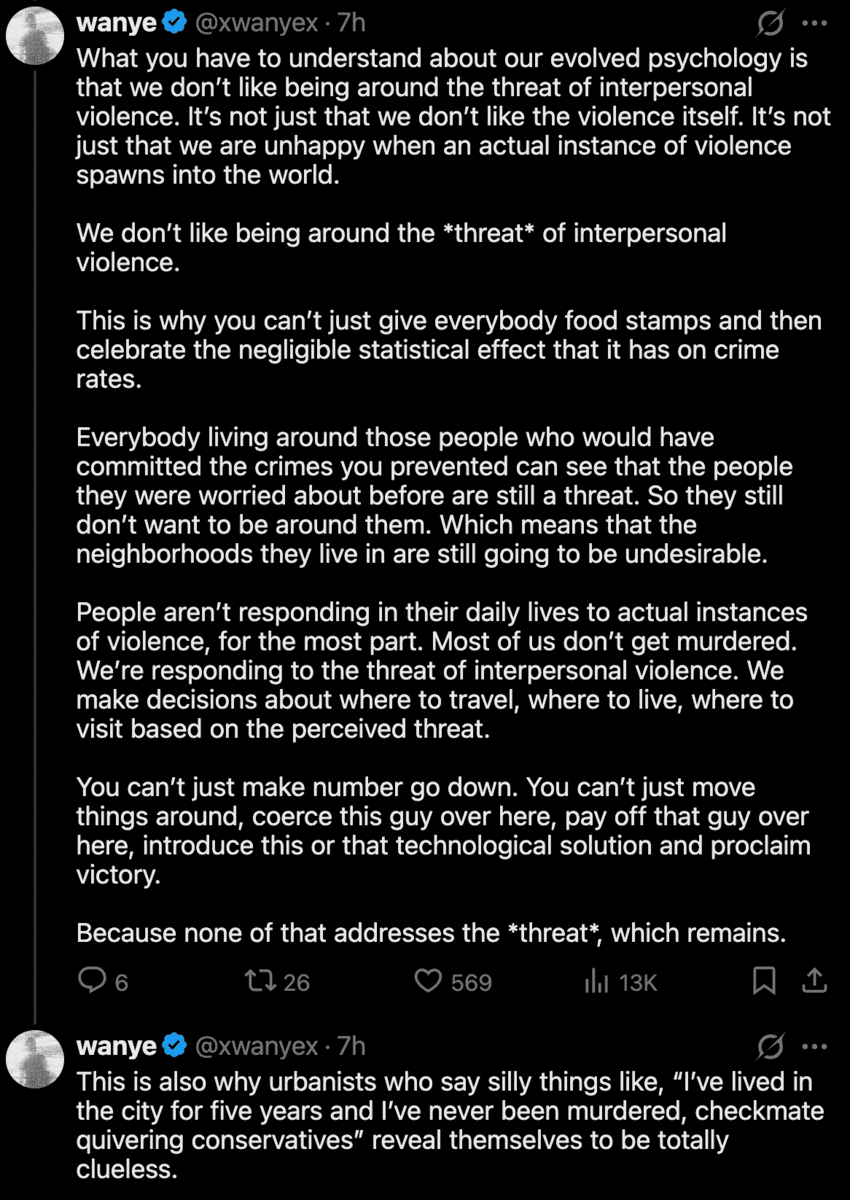The width and height of the screenshot is (850, 1200).
Task: Bookmark the first tweet
Action: point(764,982)
